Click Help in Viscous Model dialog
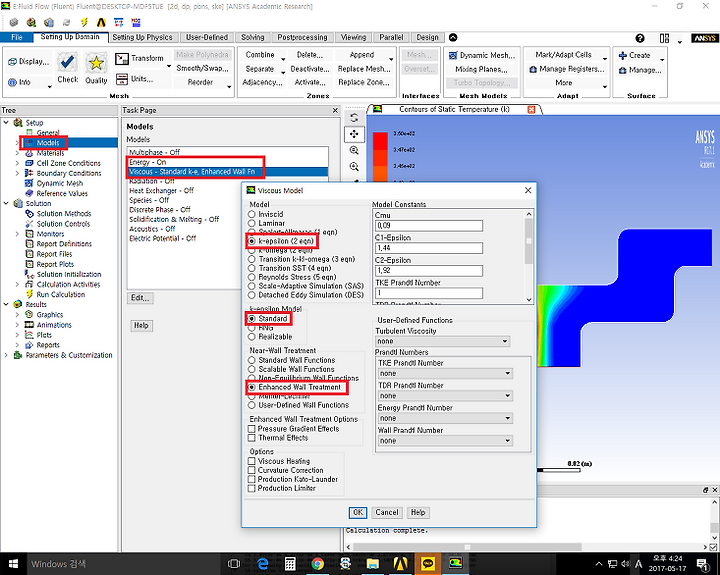This screenshot has width=720, height=575. (417, 513)
